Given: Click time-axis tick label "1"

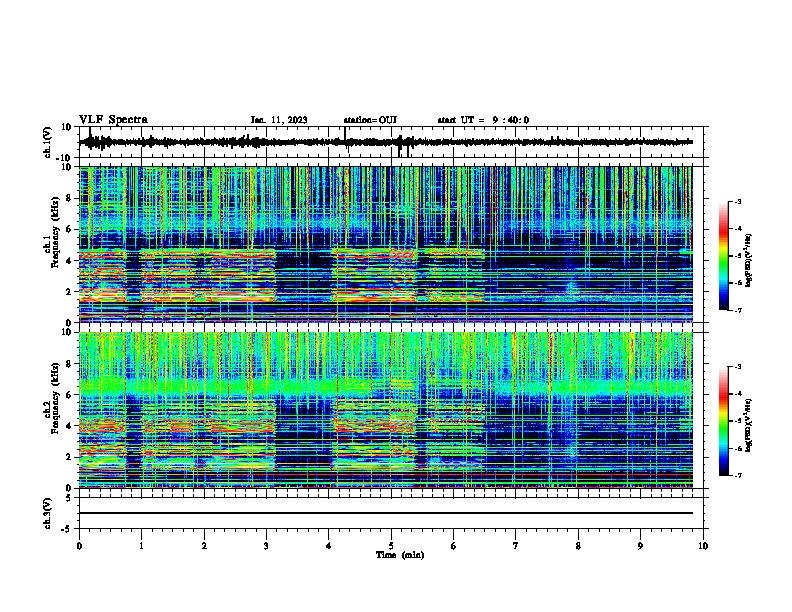Looking at the screenshot, I should tap(142, 546).
